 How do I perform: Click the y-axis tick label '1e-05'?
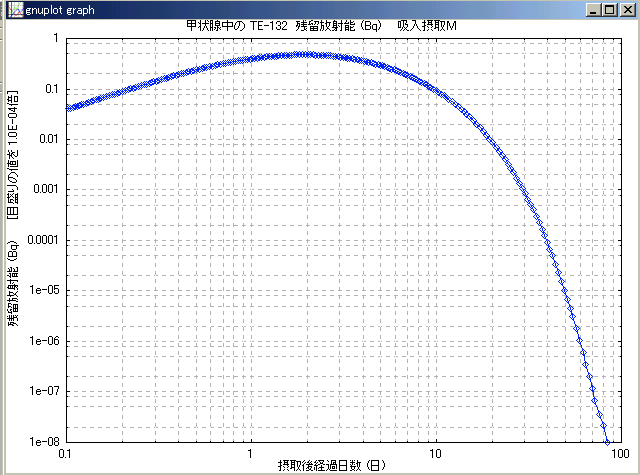45,290
